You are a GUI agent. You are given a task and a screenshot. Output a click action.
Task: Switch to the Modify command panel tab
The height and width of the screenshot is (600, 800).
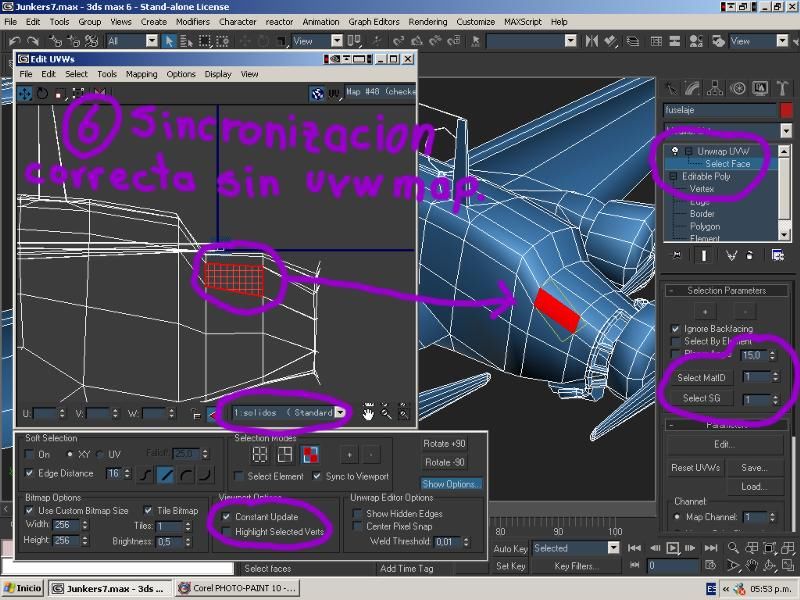(x=692, y=88)
